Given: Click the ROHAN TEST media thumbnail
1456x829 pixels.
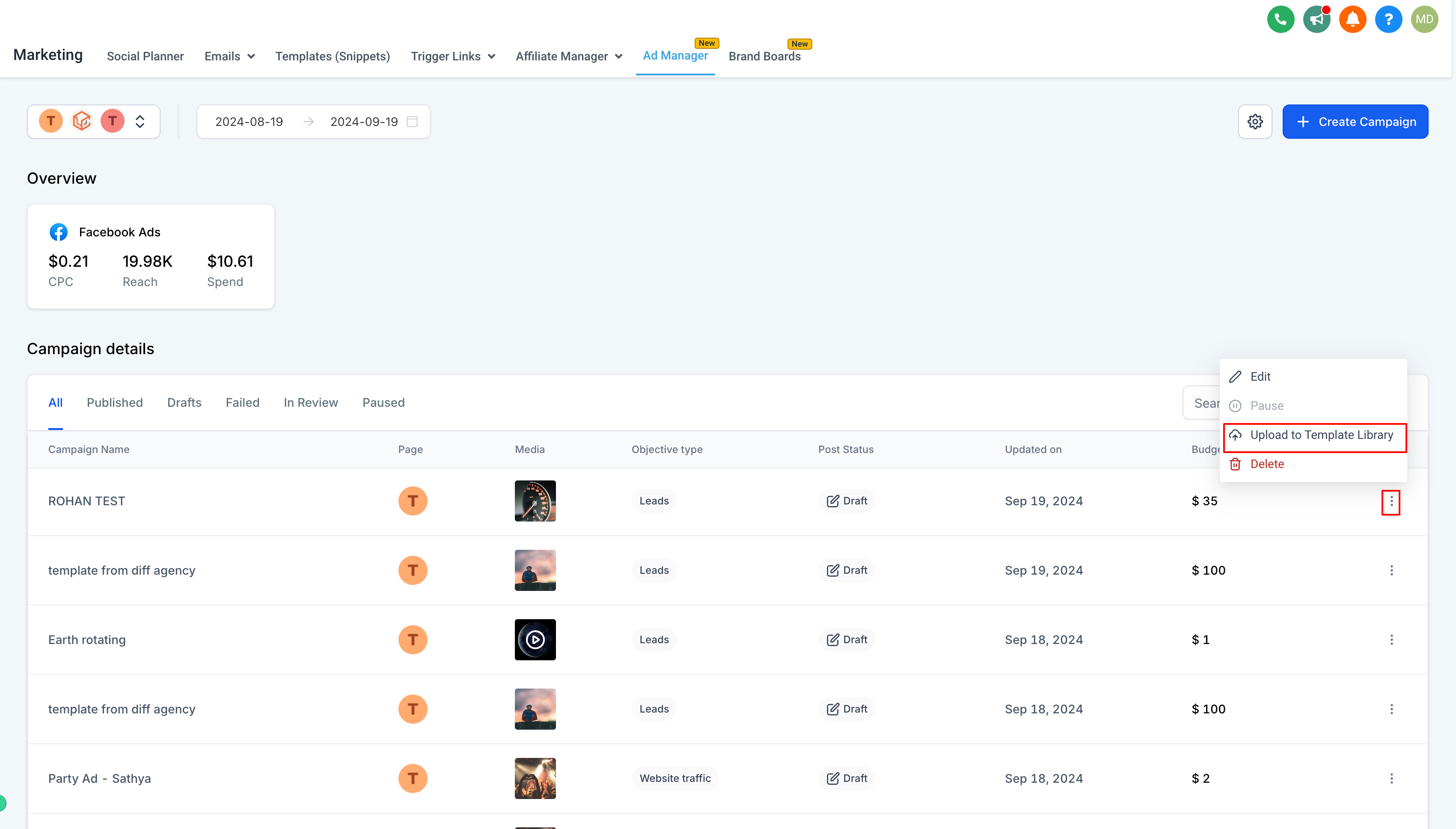Looking at the screenshot, I should tap(535, 501).
